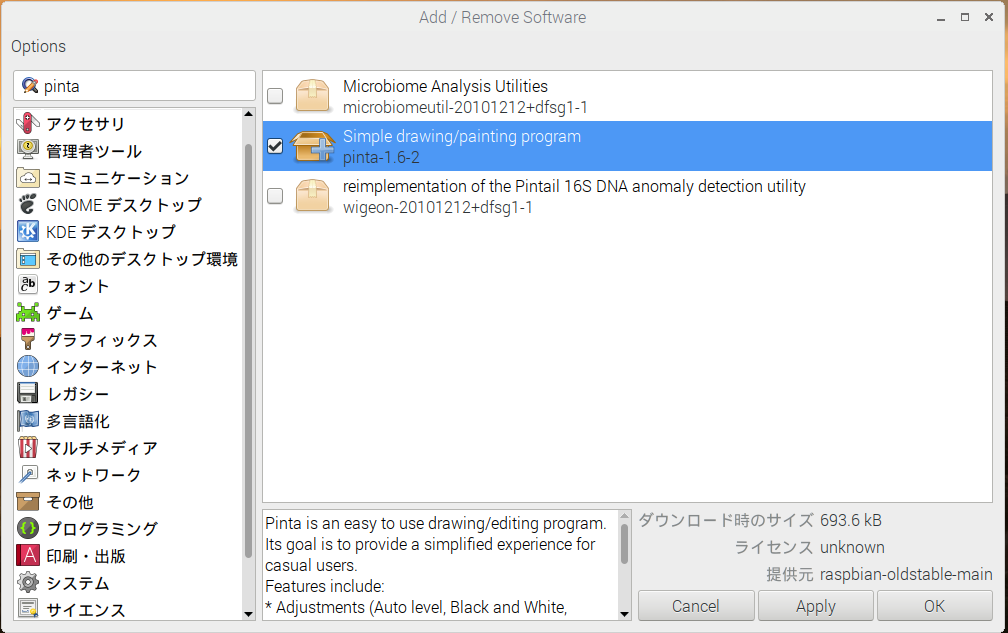Click the microbiomeutil package box icon
This screenshot has width=1008, height=633.
pos(312,96)
